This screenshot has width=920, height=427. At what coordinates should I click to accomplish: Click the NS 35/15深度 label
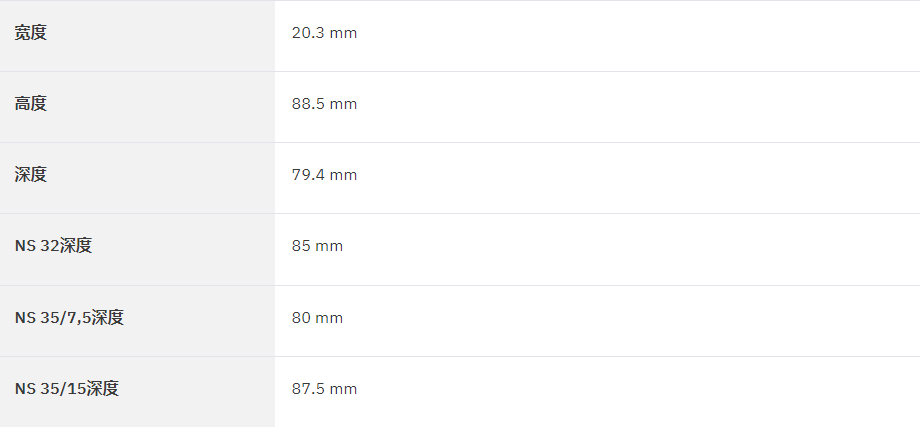pyautogui.click(x=67, y=388)
